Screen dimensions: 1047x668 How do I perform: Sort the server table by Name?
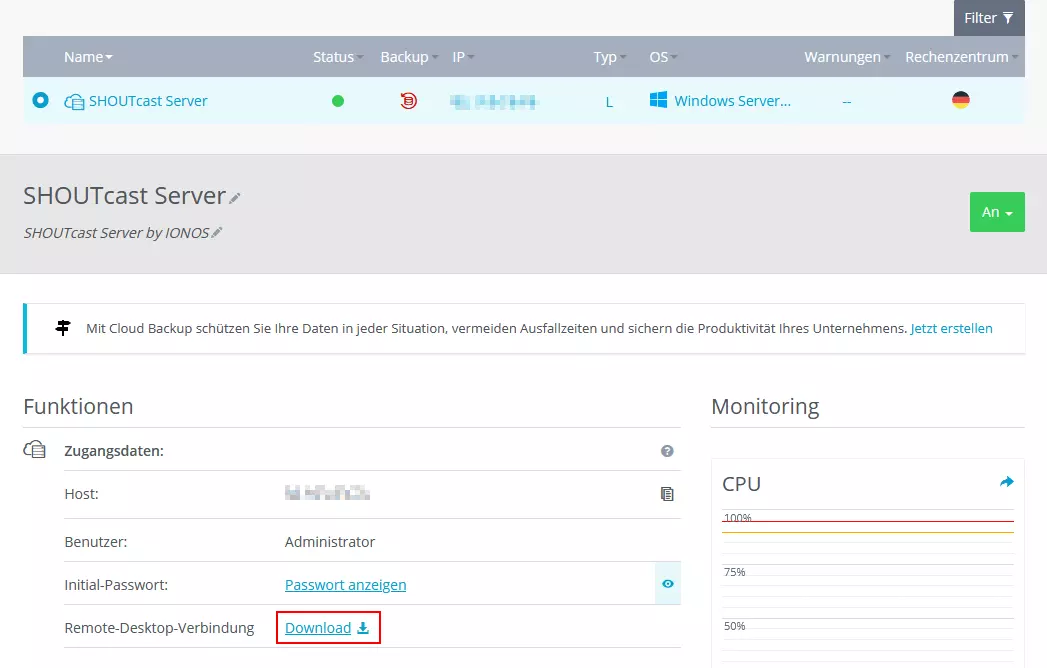tap(88, 57)
